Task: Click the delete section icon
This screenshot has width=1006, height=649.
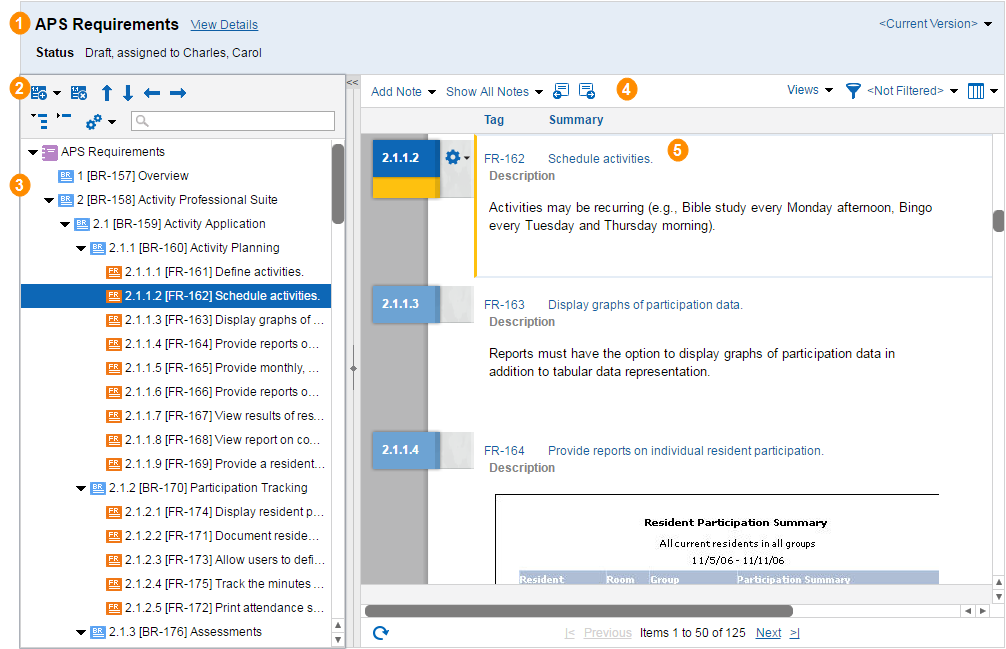Action: (78, 93)
